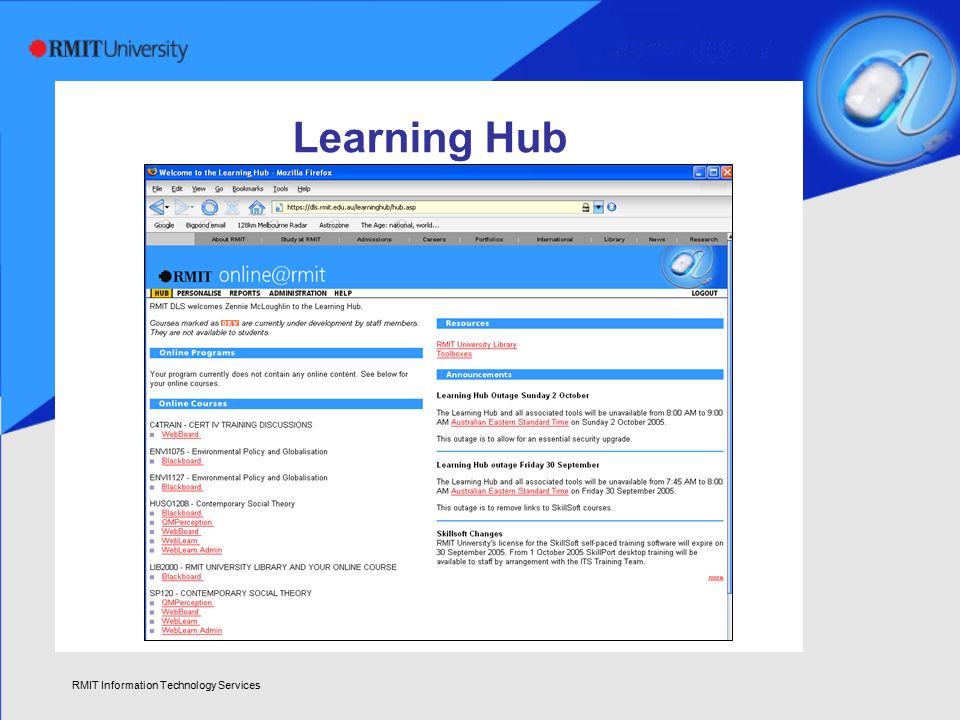Screen dimensions: 960x720
Task: Open the Edit menu
Action: click(x=177, y=189)
